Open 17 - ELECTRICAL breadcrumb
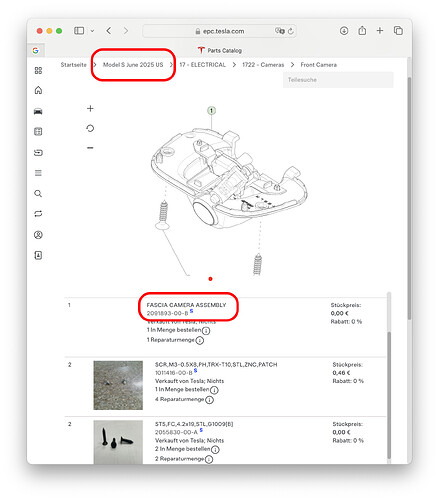This screenshot has height=500, width=439. [x=202, y=65]
